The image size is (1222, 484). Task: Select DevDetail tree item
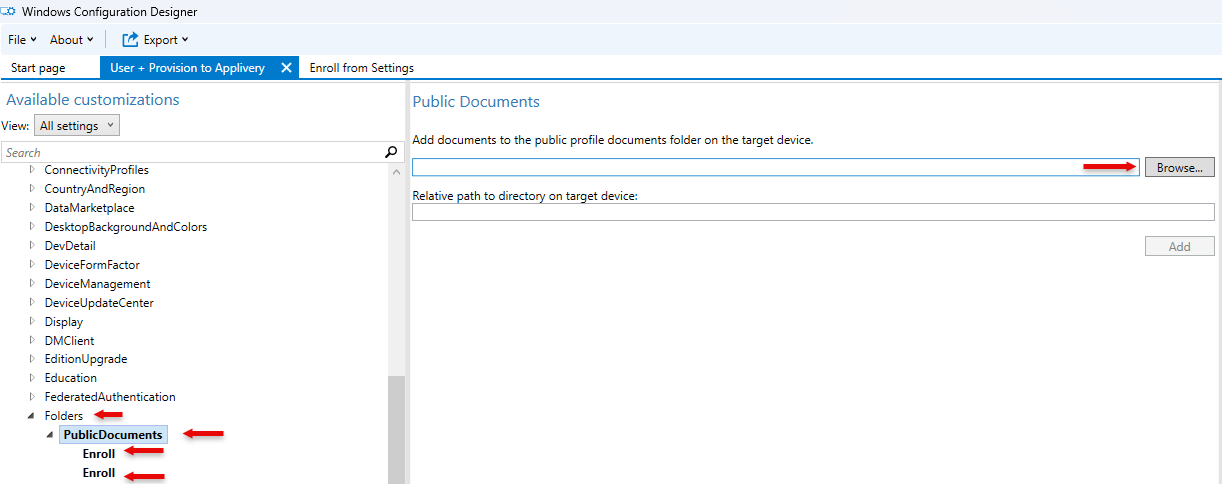70,246
